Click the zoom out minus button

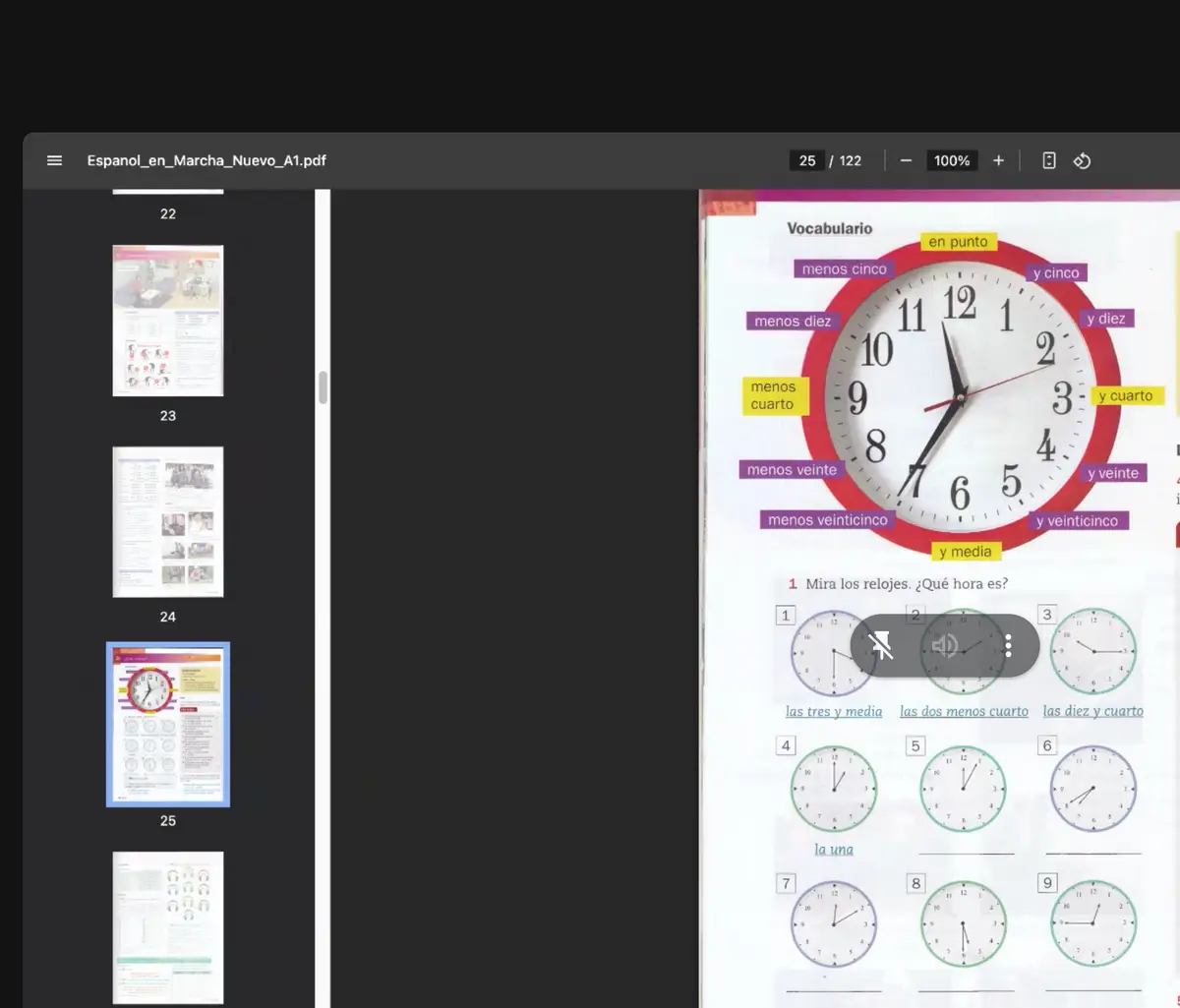pyautogui.click(x=906, y=160)
